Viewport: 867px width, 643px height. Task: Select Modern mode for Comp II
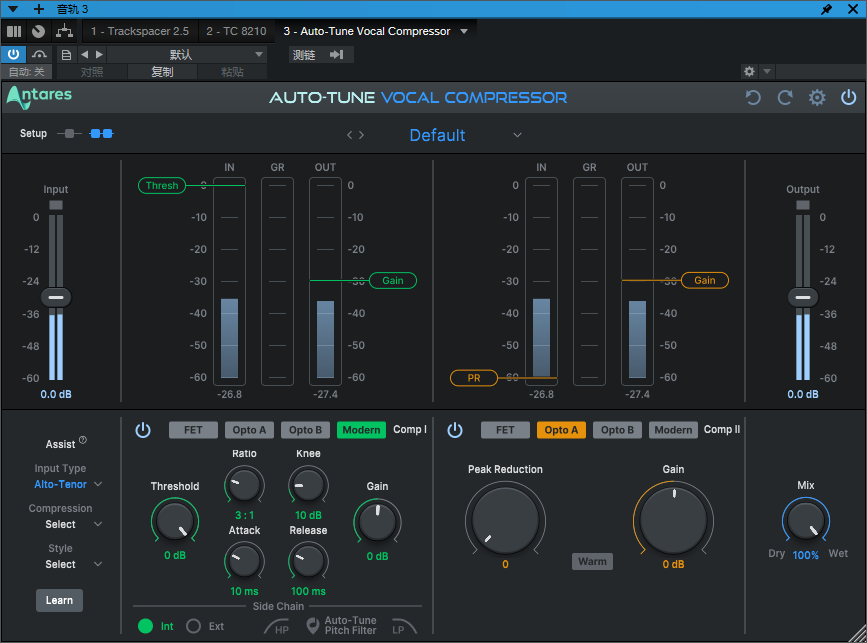pyautogui.click(x=673, y=430)
